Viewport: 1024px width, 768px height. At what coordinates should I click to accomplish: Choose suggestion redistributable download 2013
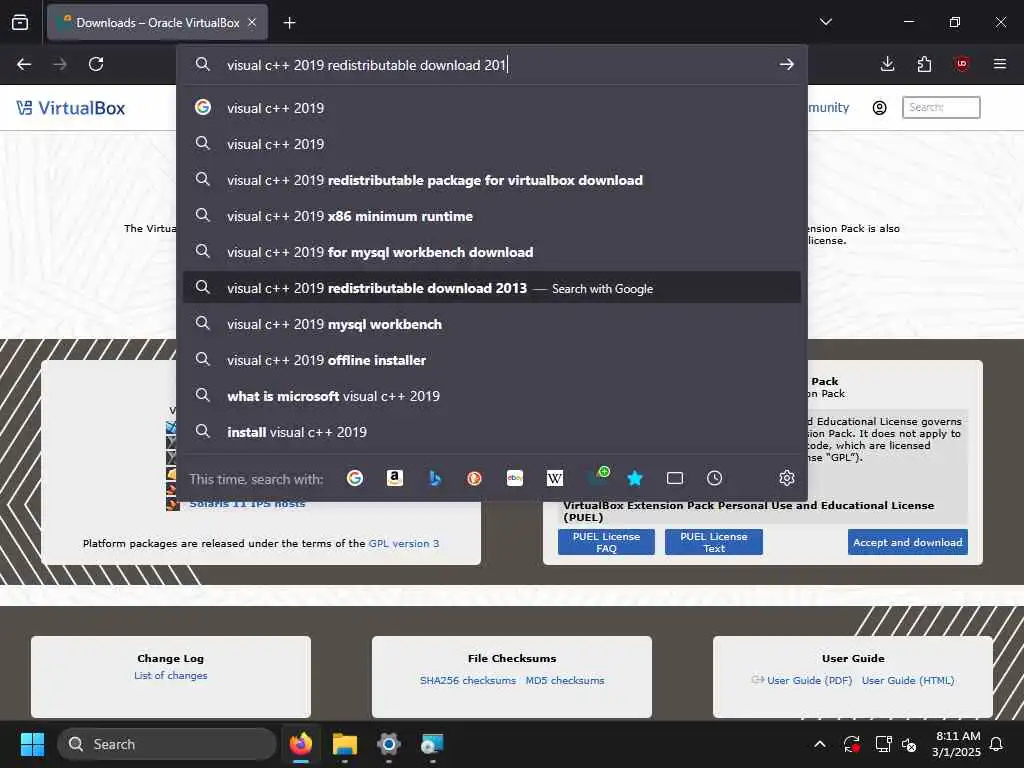coord(492,288)
